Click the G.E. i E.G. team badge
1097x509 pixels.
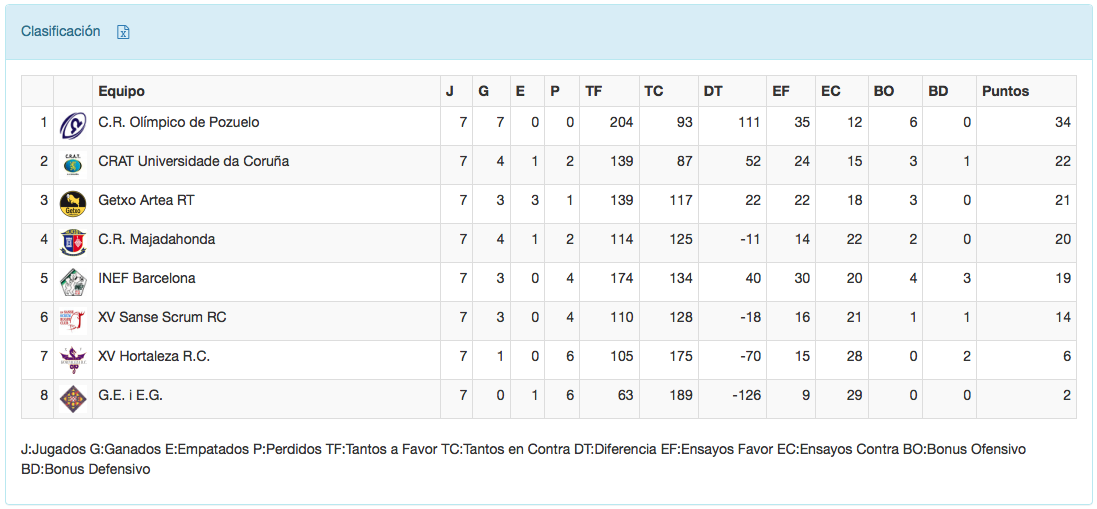tap(73, 398)
